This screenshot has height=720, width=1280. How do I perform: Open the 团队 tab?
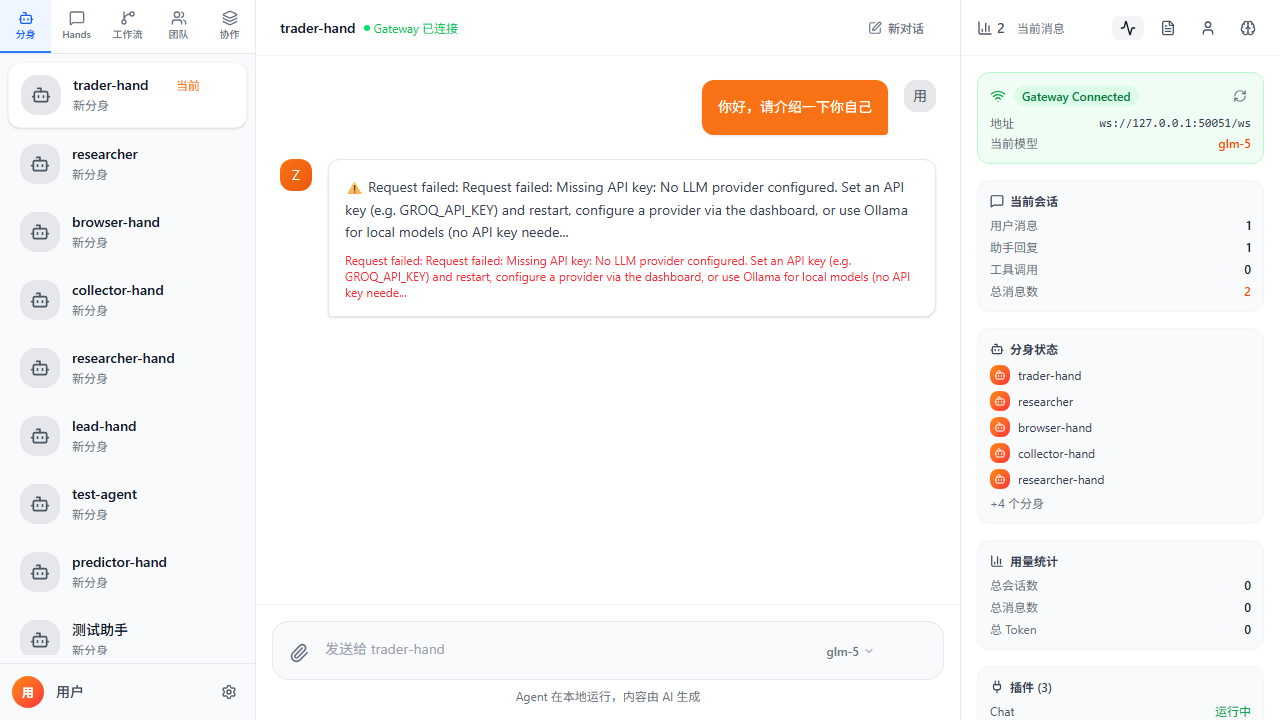coord(178,26)
